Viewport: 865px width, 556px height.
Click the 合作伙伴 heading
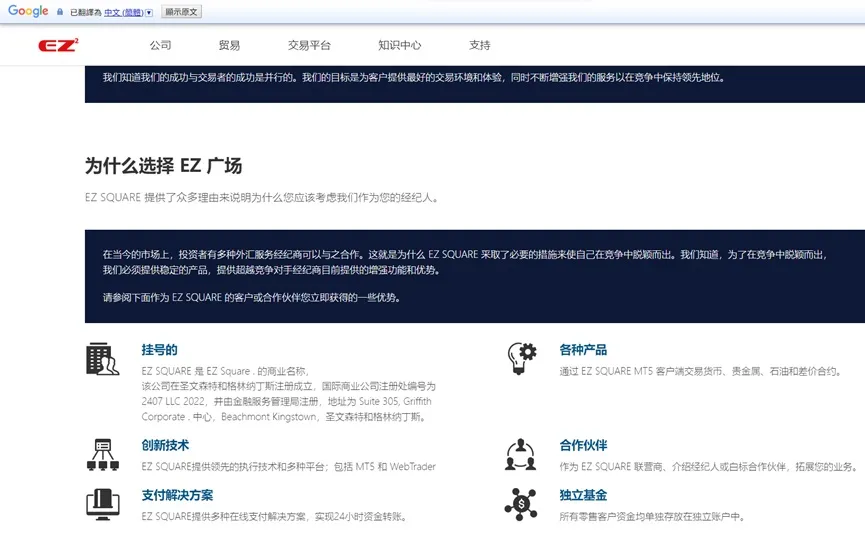pyautogui.click(x=583, y=445)
